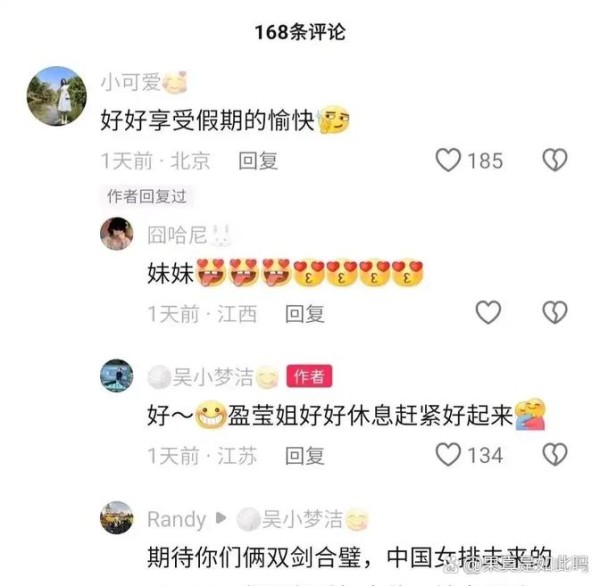Reply to 囧哈尼's Jiangxi comment
Image resolution: width=600 pixels, height=586 pixels.
pyautogui.click(x=305, y=313)
